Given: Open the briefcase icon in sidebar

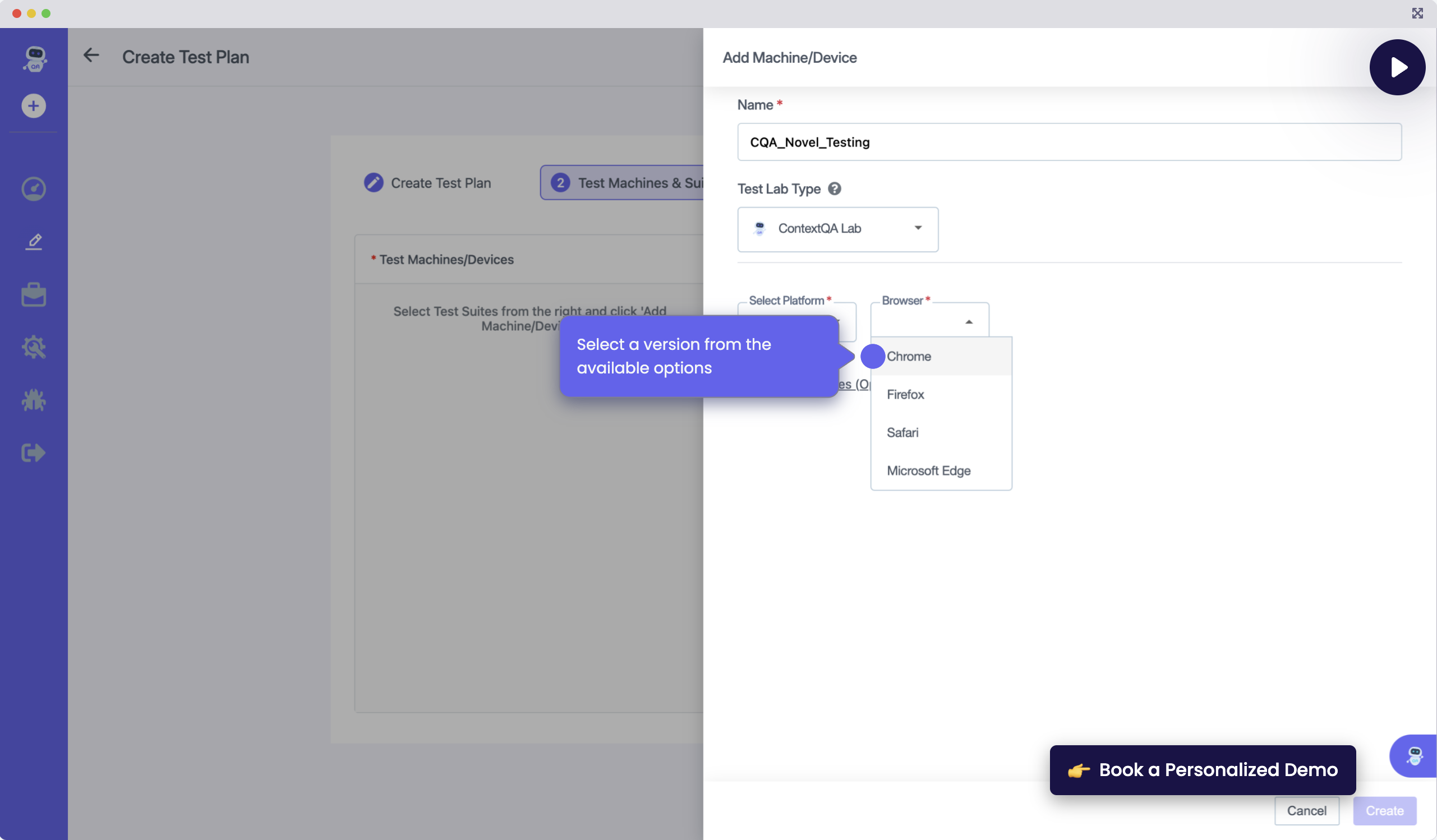Looking at the screenshot, I should coord(34,295).
